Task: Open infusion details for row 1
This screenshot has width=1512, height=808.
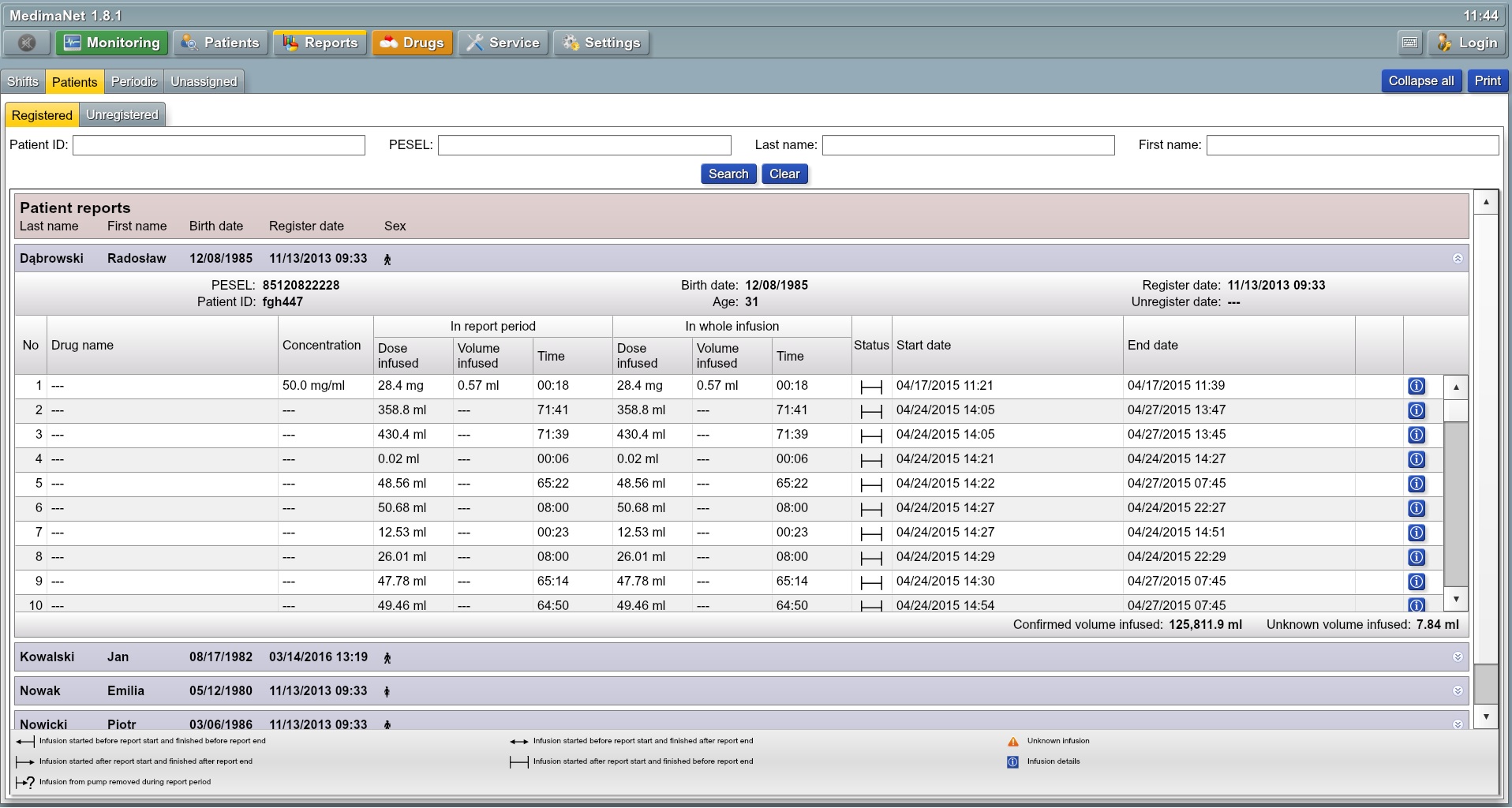Action: 1417,386
